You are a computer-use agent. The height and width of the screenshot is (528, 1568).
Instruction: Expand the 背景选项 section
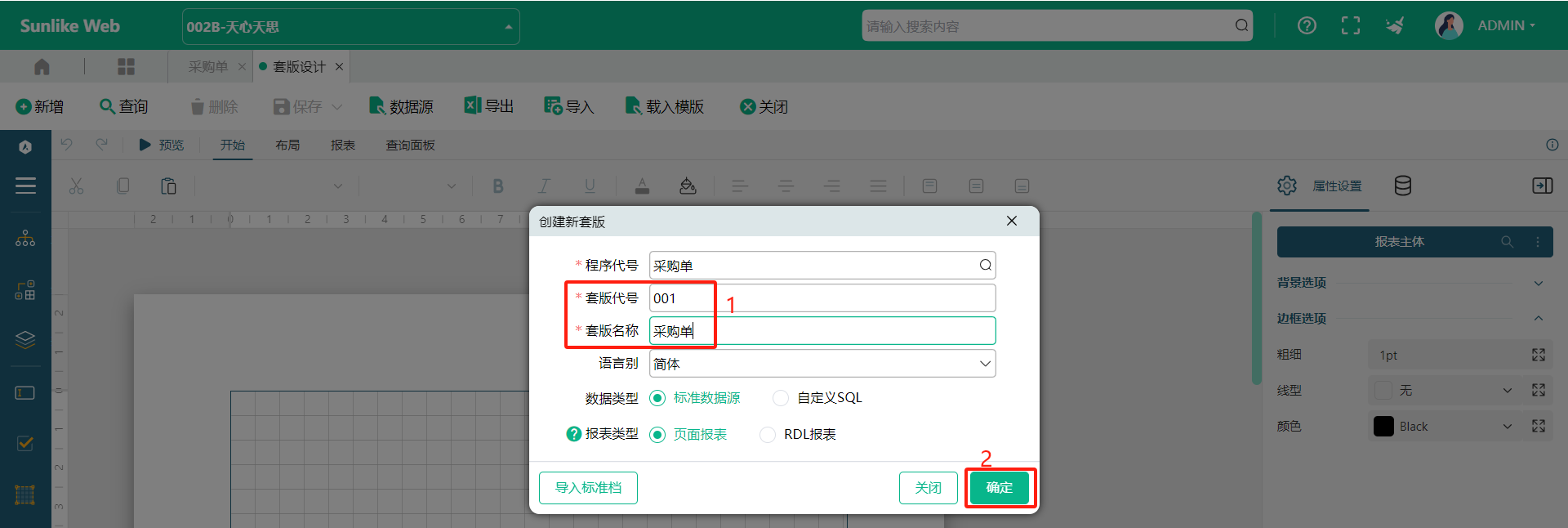click(x=1538, y=283)
